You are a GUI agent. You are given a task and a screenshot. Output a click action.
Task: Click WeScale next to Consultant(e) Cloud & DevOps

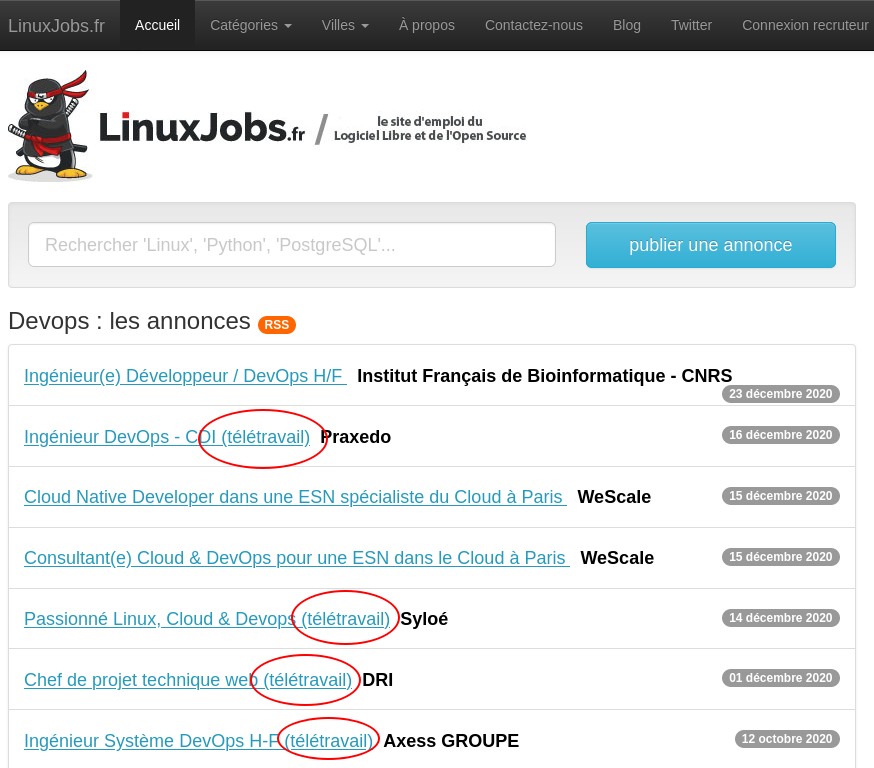[617, 557]
